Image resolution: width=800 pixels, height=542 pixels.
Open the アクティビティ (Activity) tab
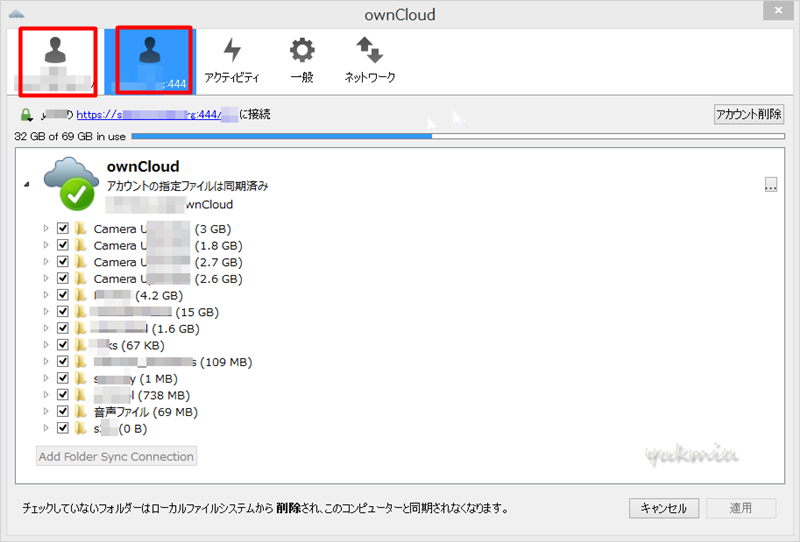[232, 61]
